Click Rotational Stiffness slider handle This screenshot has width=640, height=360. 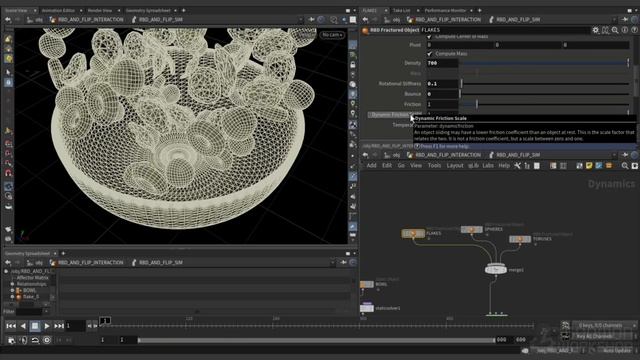[462, 84]
